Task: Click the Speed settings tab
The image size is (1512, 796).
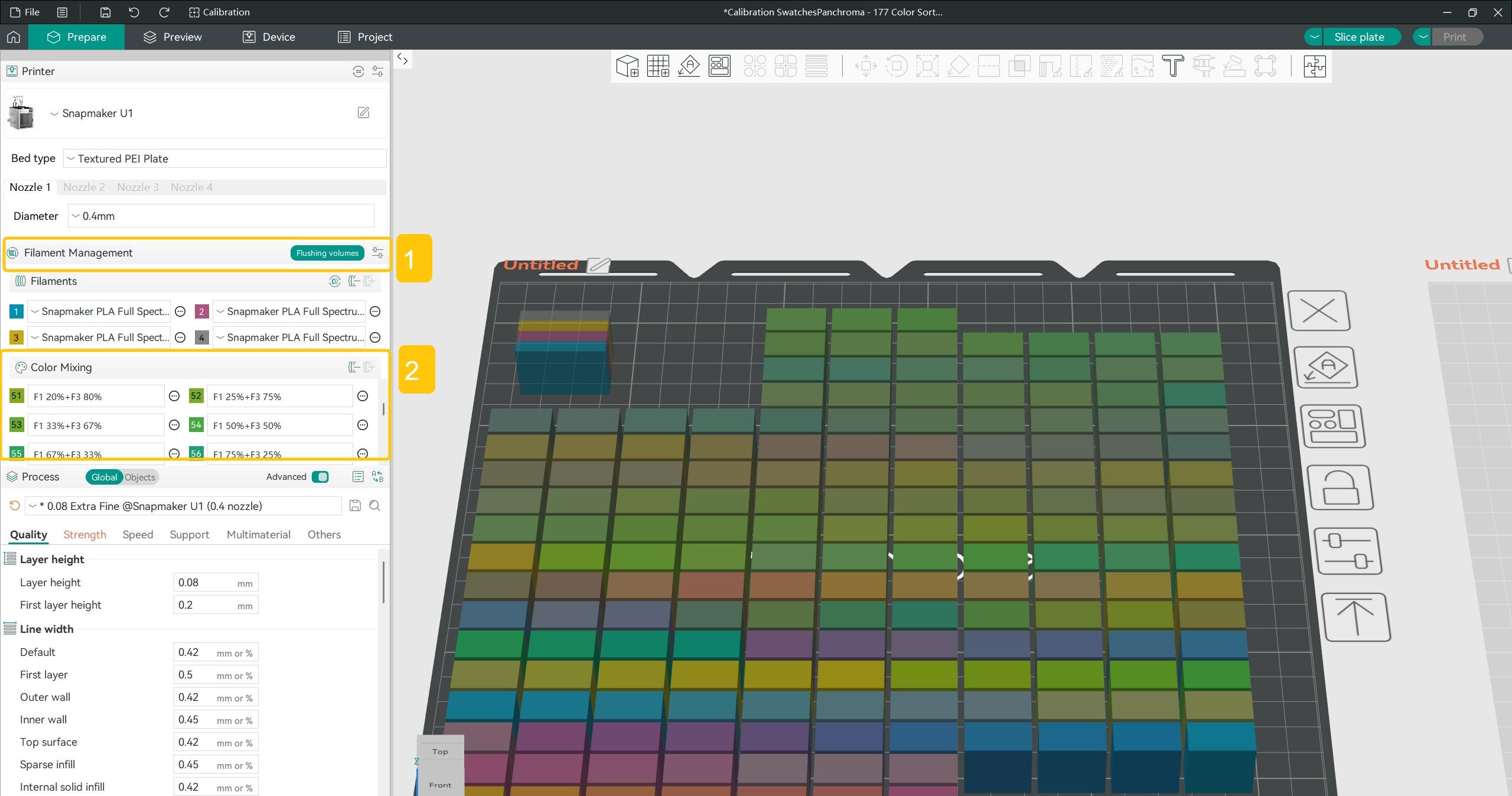Action: click(x=138, y=534)
